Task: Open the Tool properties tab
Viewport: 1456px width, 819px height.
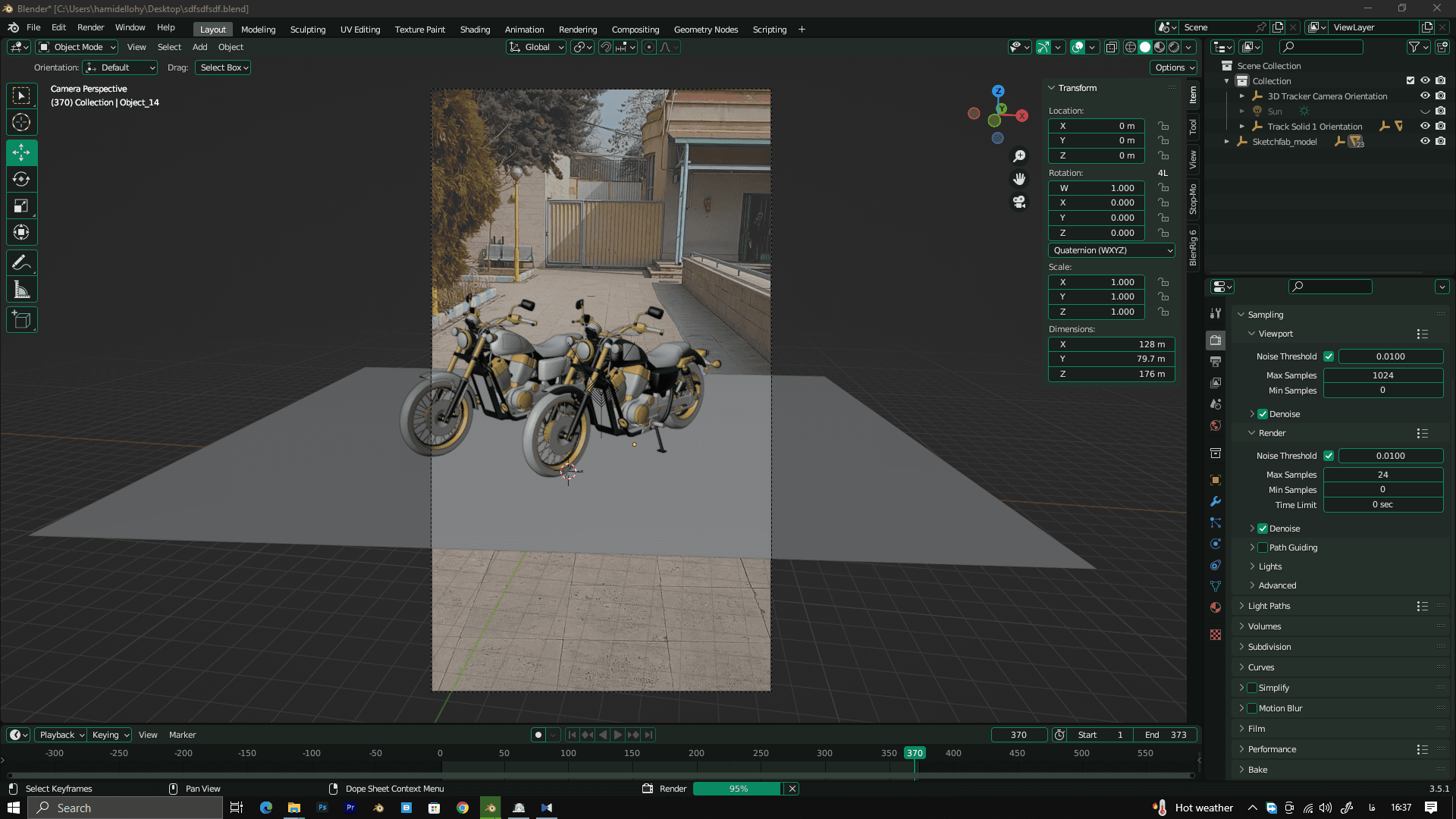Action: (1216, 312)
